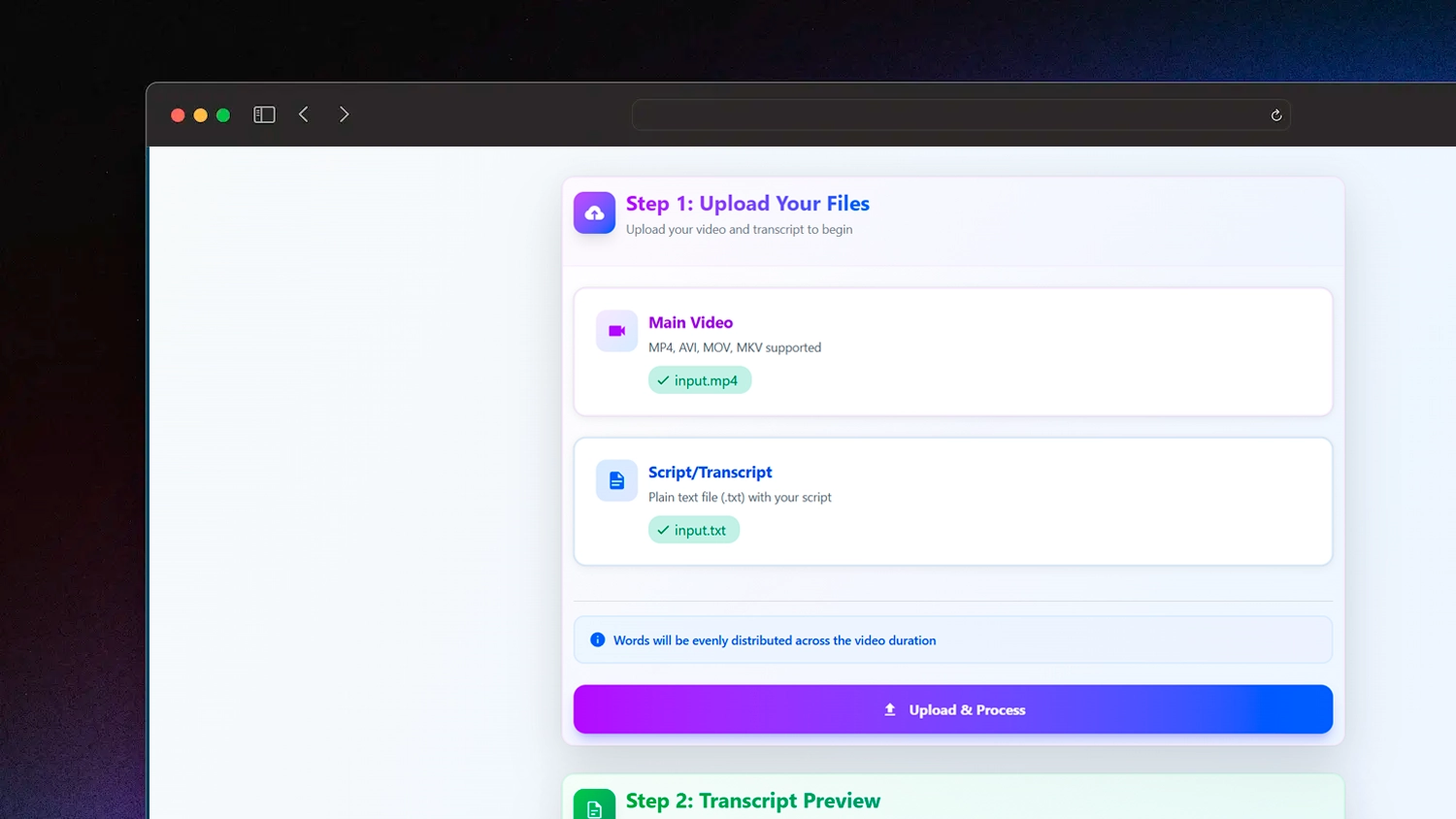The height and width of the screenshot is (819, 1456).
Task: Click the video camera icon for Main Video
Action: pos(616,331)
